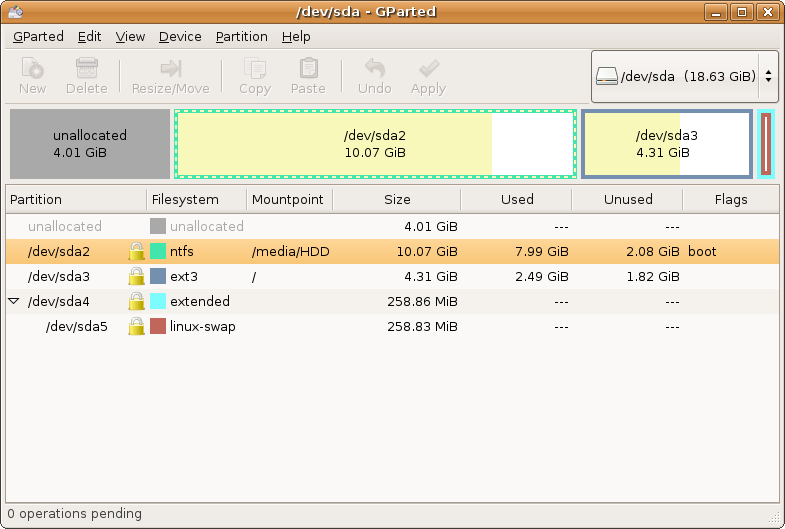This screenshot has width=785, height=529.
Task: Click the green ntfs color square
Action: [158, 251]
